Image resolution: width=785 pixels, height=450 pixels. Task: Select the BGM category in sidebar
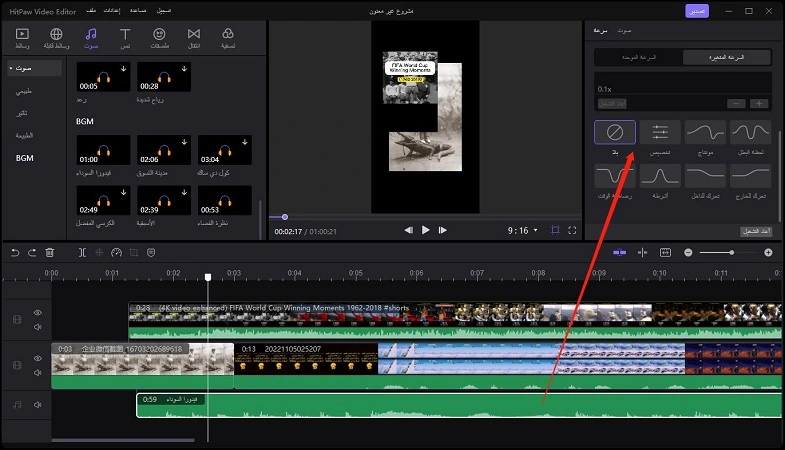pyautogui.click(x=25, y=158)
